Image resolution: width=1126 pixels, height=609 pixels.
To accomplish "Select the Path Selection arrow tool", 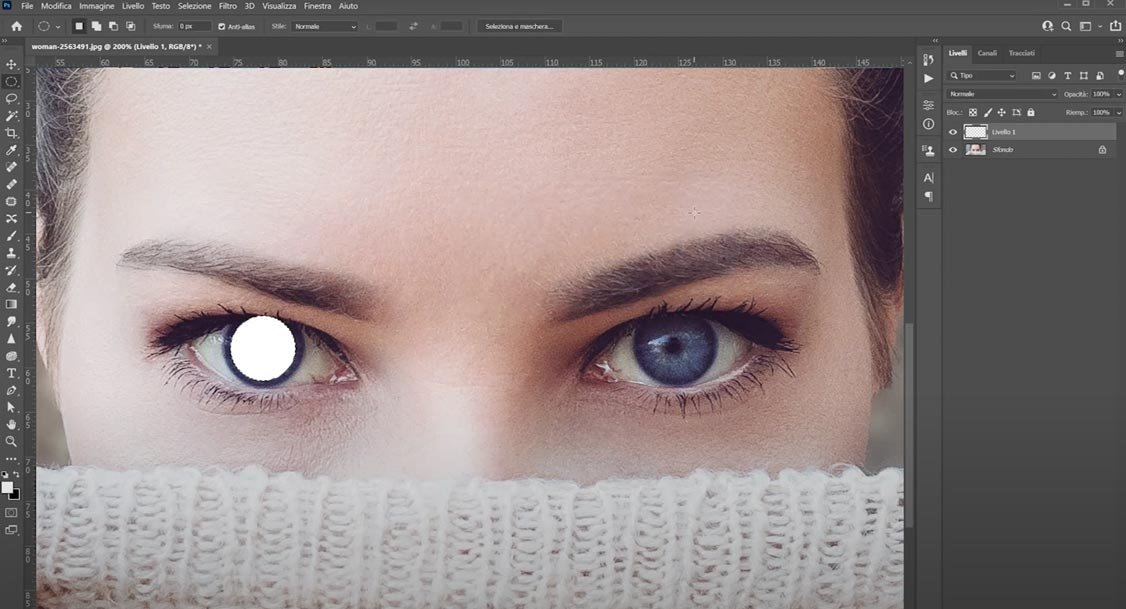I will point(11,407).
